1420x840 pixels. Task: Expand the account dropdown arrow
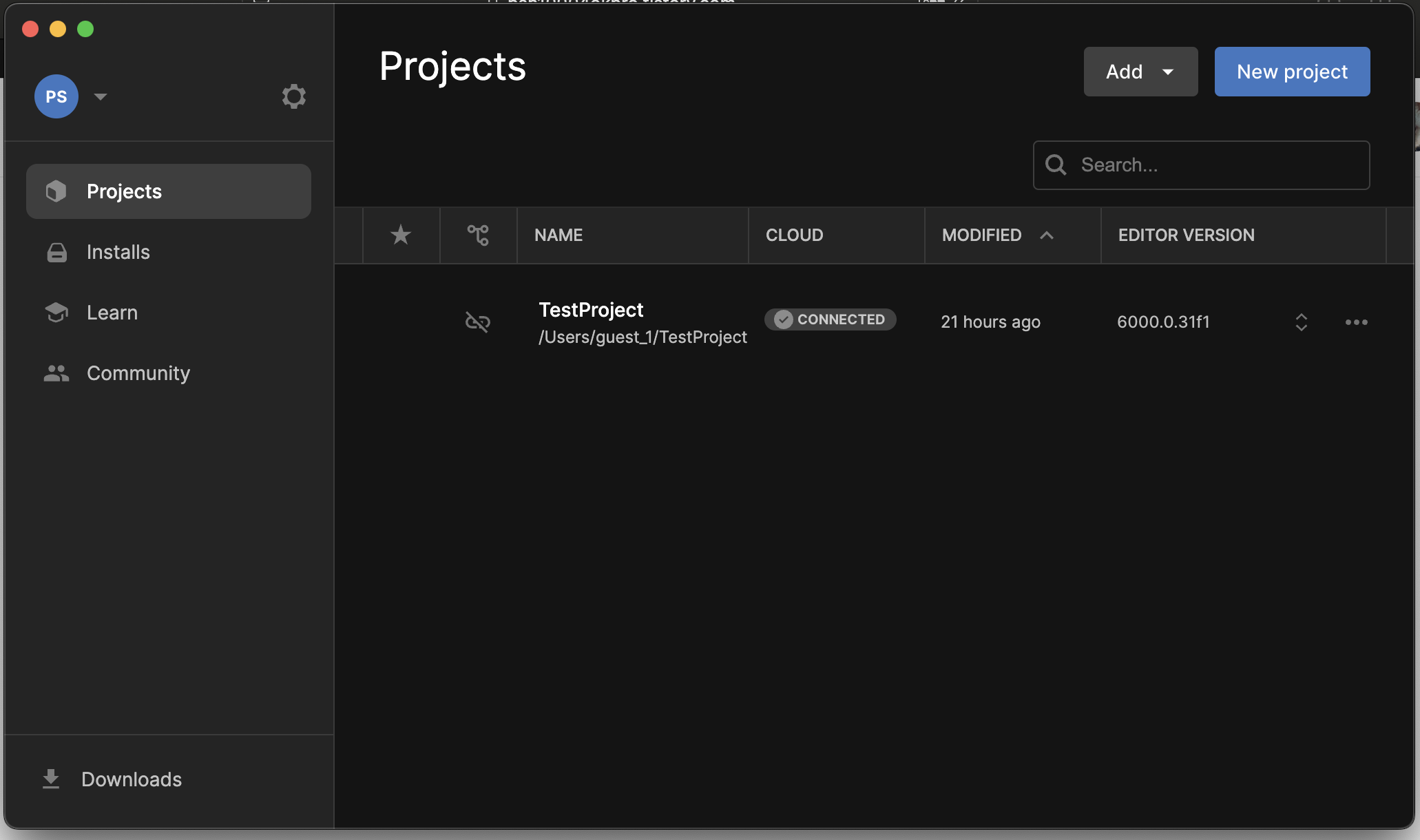pyautogui.click(x=101, y=96)
